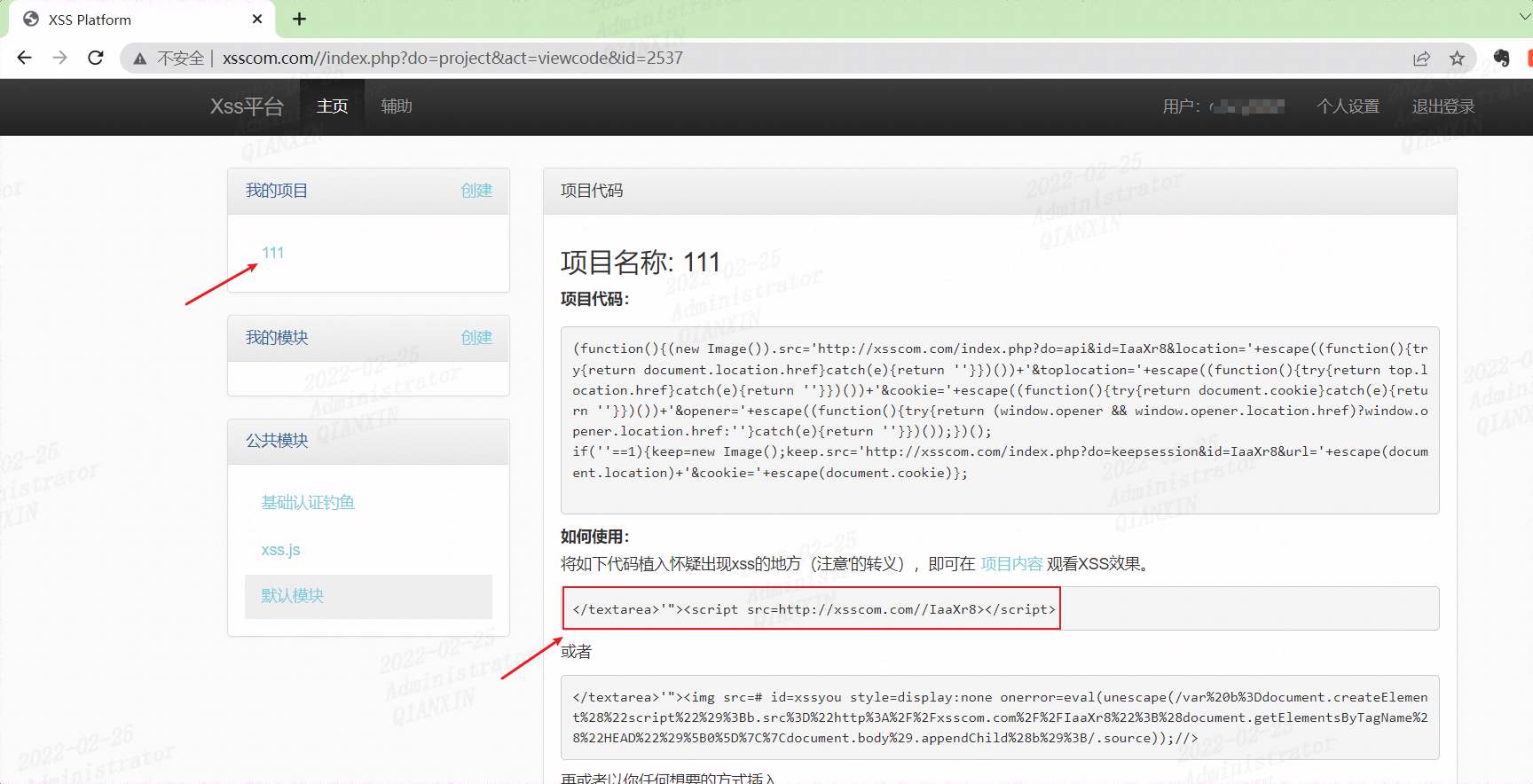Open the 主页 navigation menu
Image resolution: width=1533 pixels, height=784 pixels.
click(x=332, y=106)
